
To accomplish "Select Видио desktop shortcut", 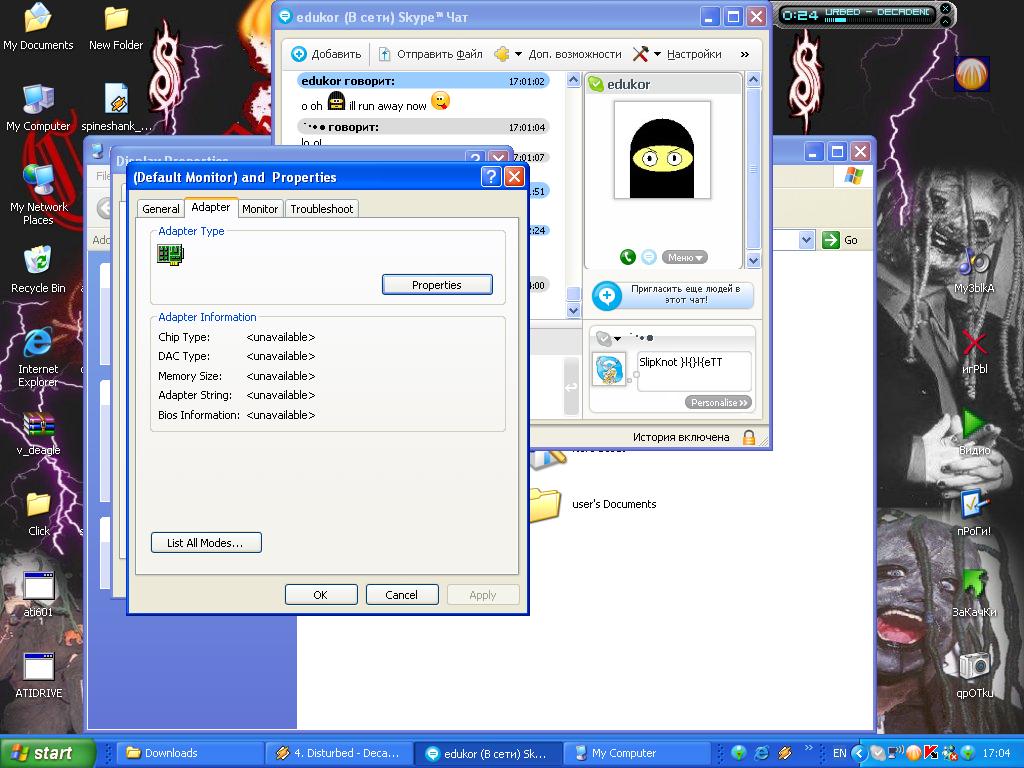I will pyautogui.click(x=974, y=432).
